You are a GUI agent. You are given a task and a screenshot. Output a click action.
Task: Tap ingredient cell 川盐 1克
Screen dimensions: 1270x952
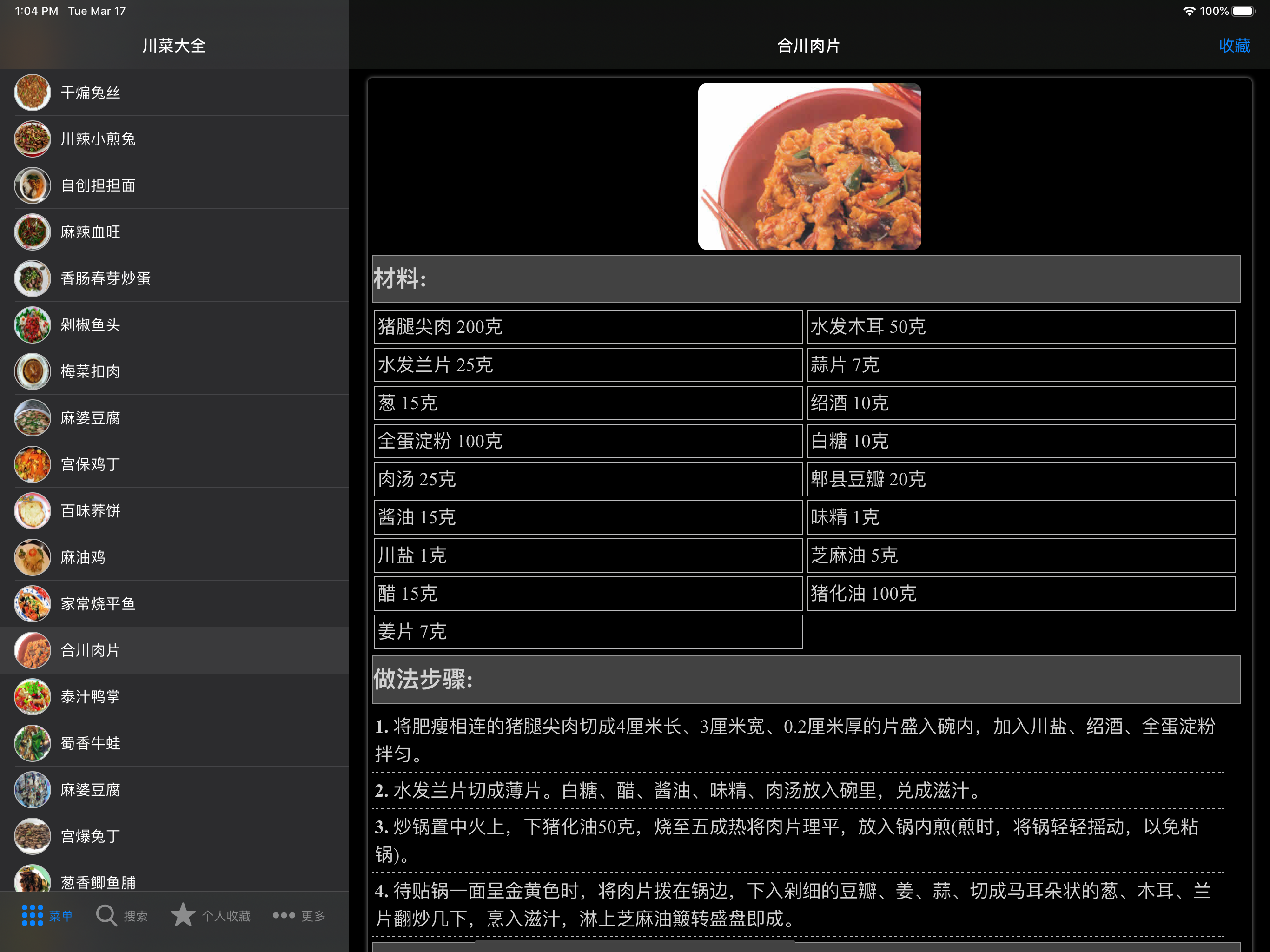coord(589,555)
